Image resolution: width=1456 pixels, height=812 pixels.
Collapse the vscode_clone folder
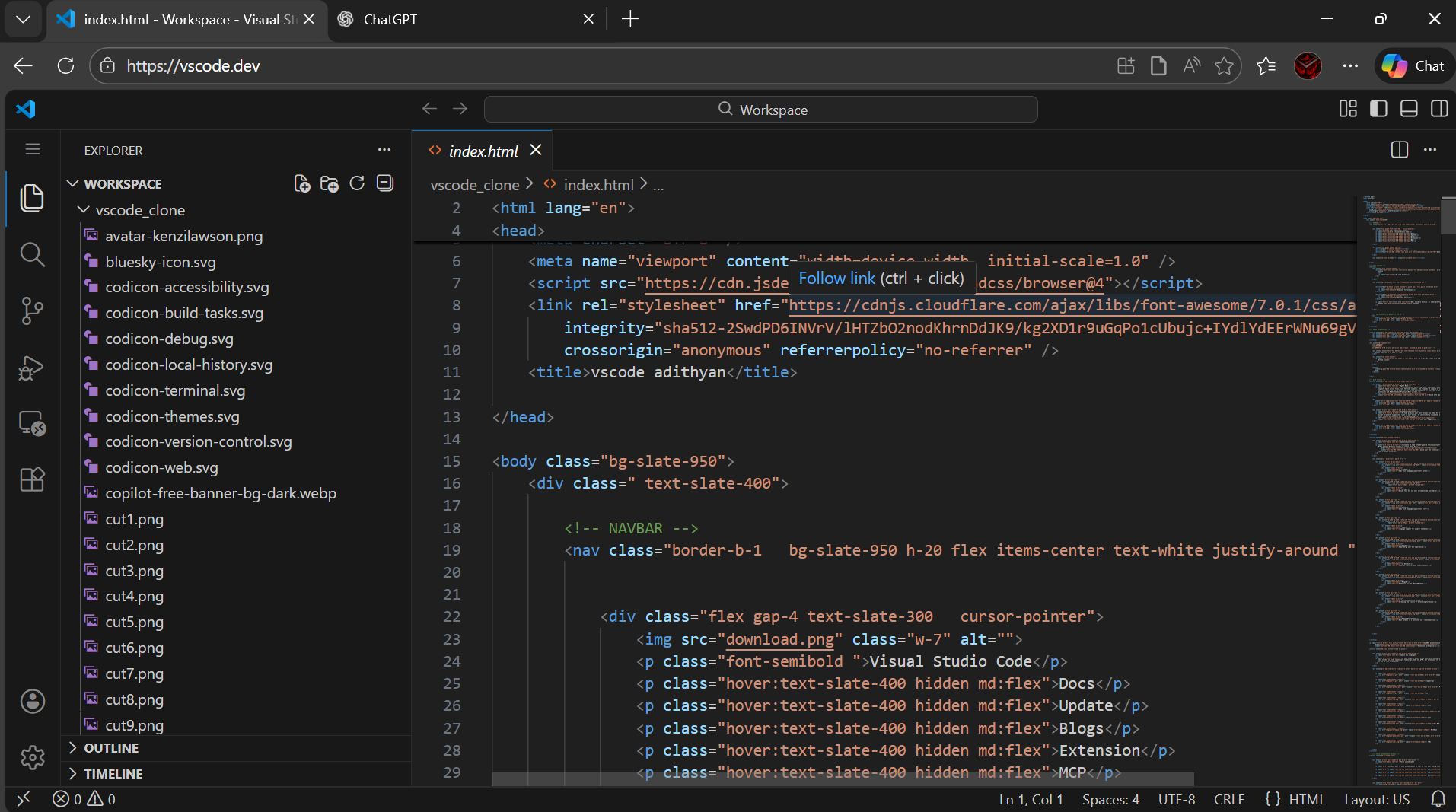140,210
